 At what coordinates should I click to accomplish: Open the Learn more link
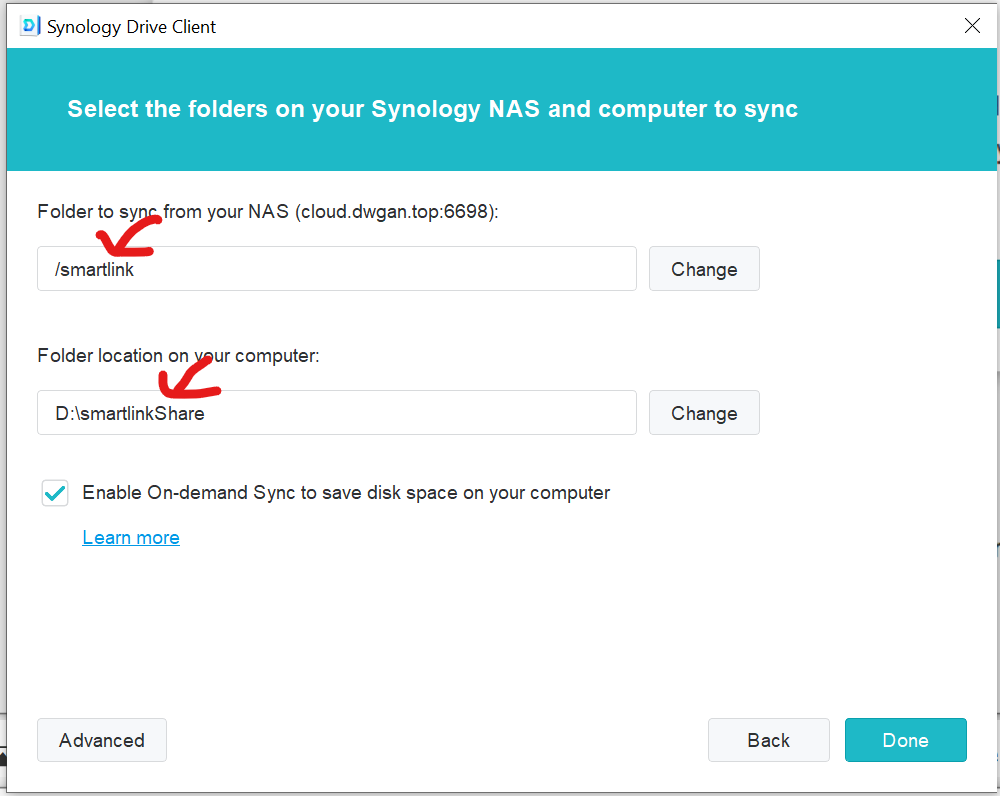(131, 538)
